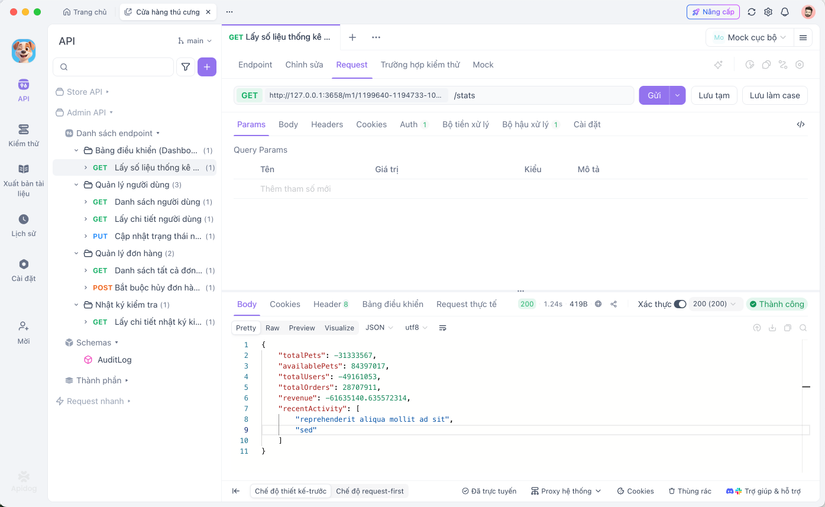
Task: Click the Gửi send button
Action: click(x=654, y=95)
